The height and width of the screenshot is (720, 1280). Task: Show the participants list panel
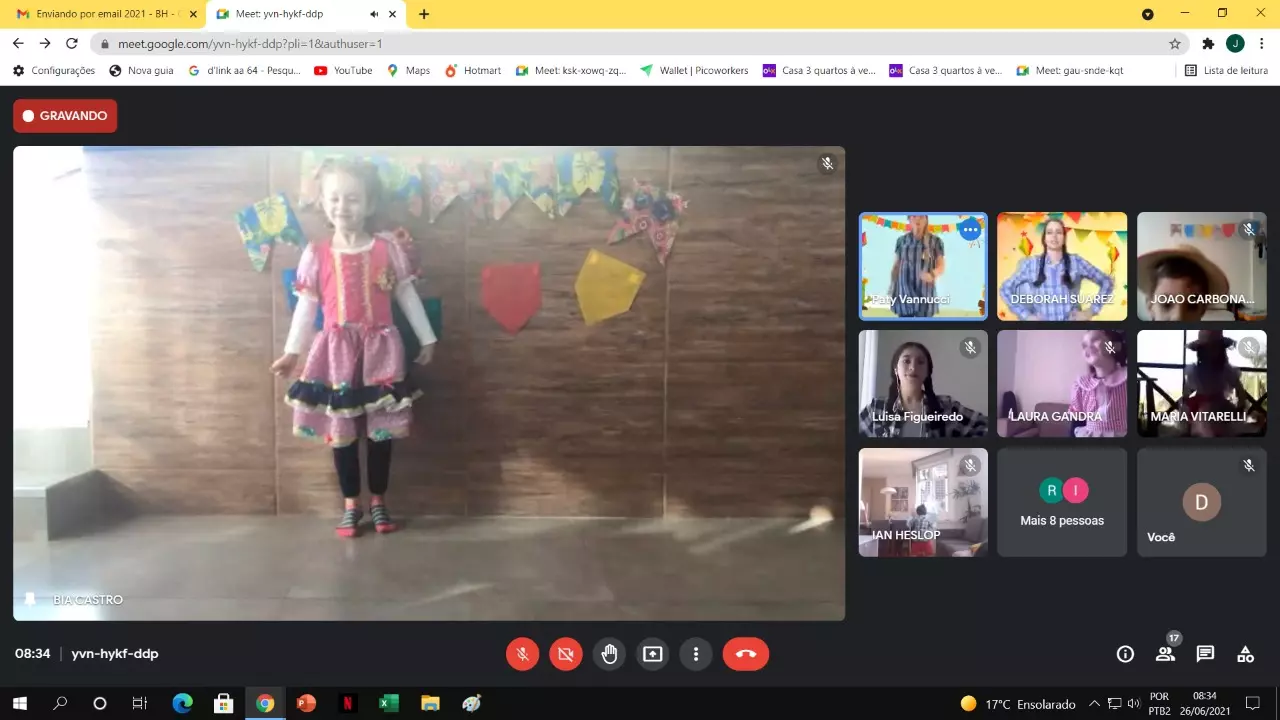1165,654
